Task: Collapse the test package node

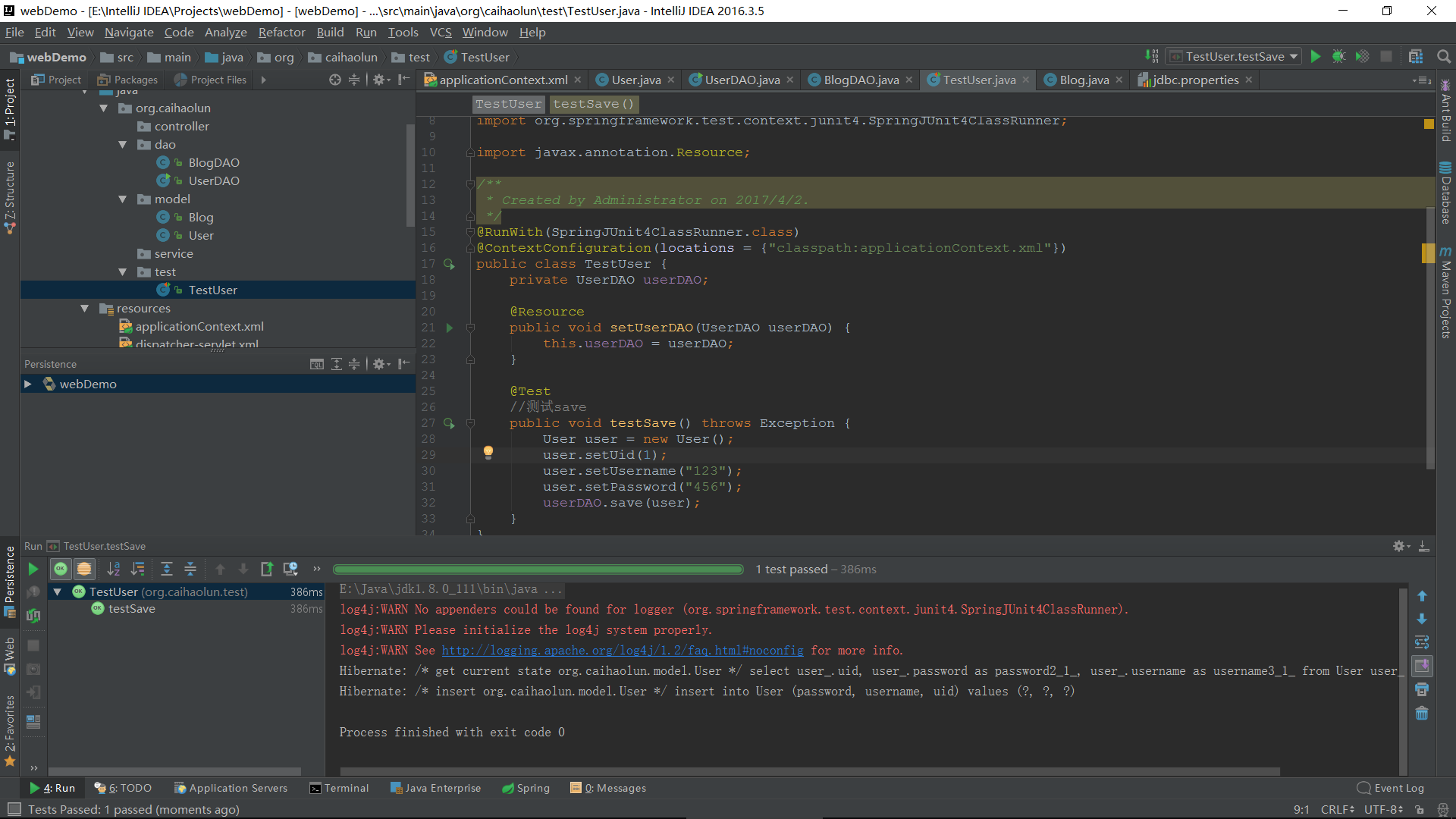Action: 123,272
